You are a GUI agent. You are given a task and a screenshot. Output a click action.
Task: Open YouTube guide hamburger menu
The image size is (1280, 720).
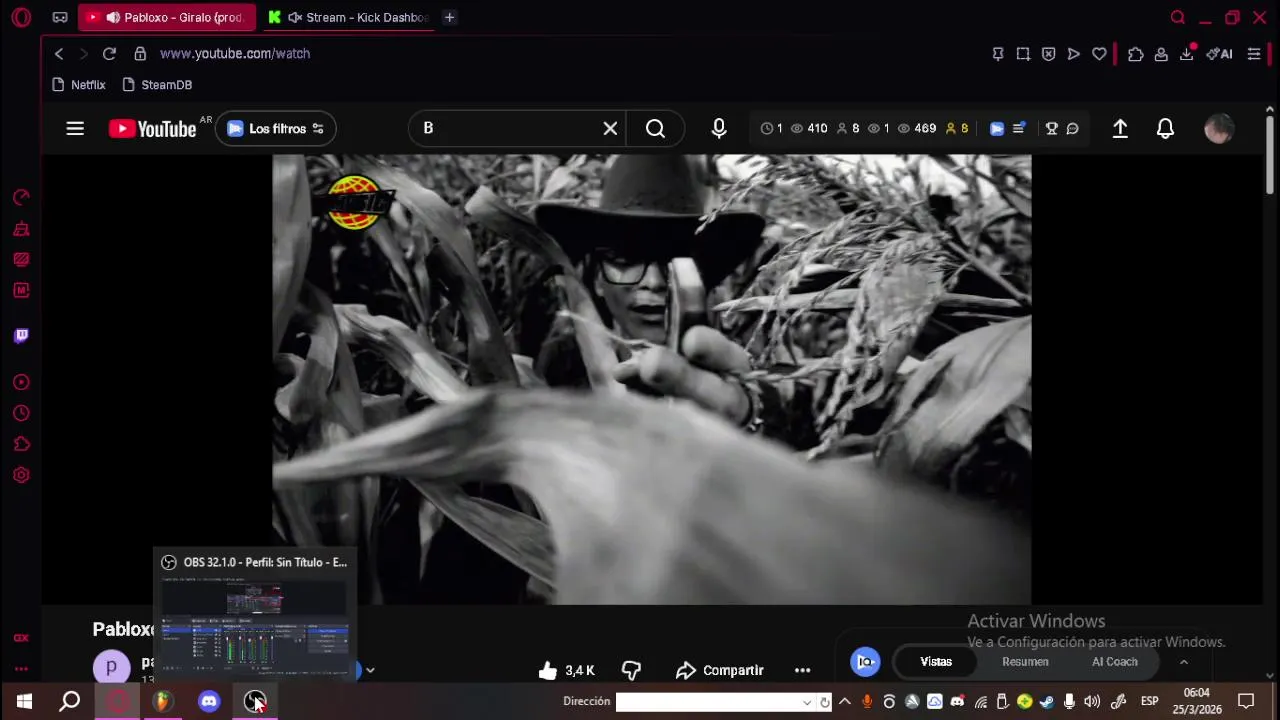pyautogui.click(x=75, y=128)
